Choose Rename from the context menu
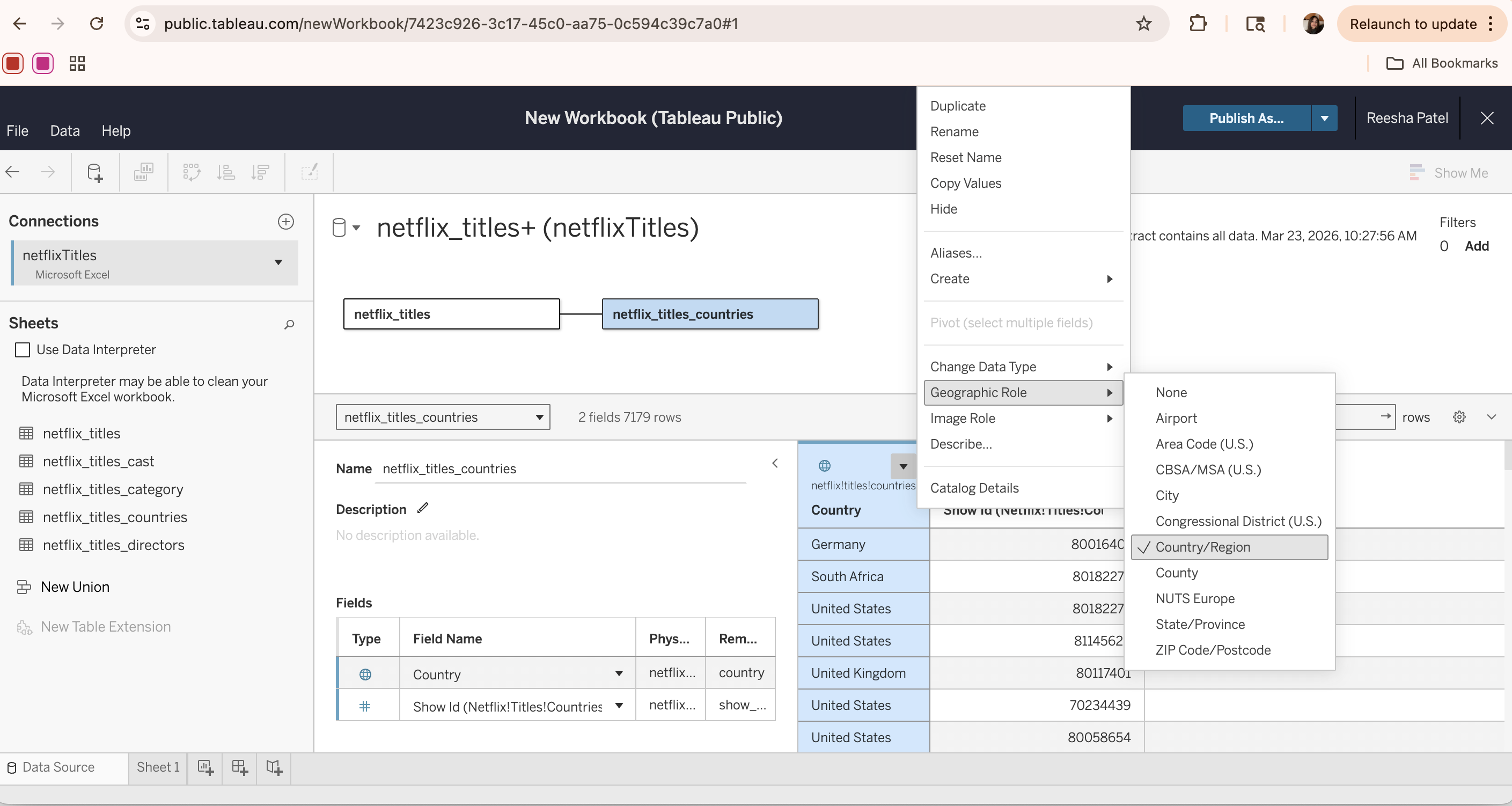This screenshot has width=1512, height=806. pos(954,131)
